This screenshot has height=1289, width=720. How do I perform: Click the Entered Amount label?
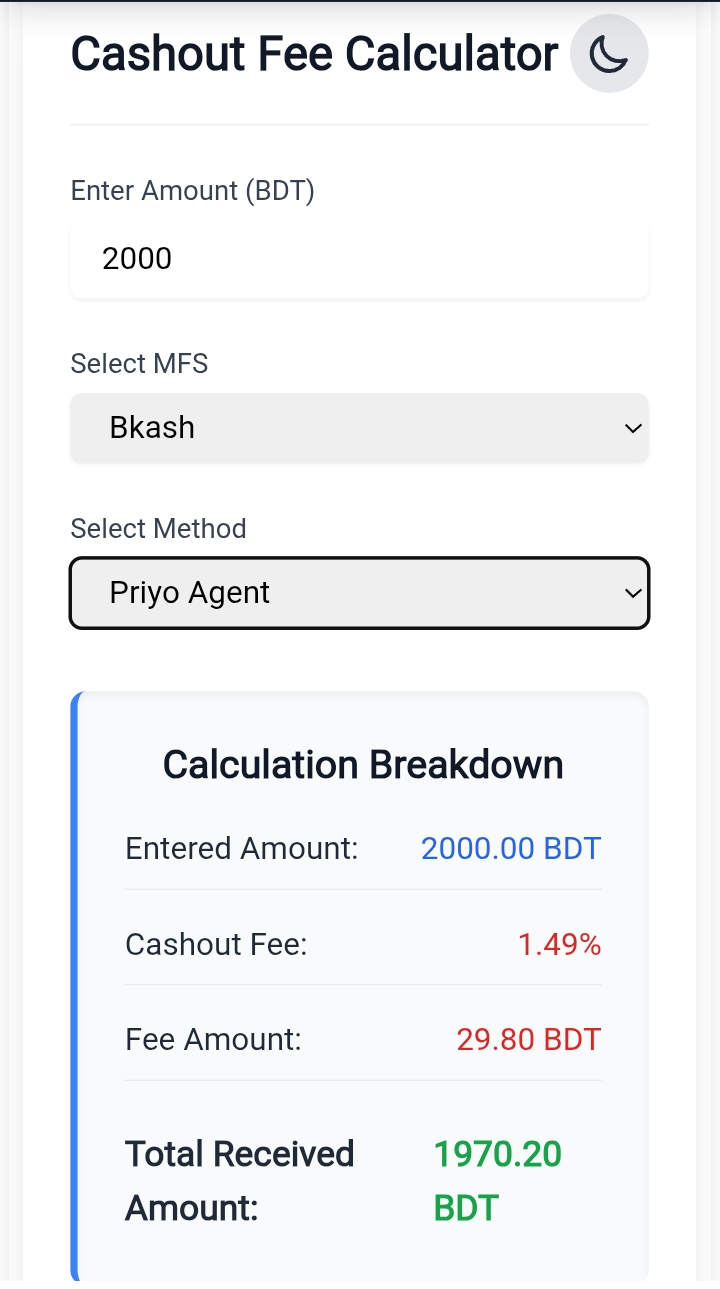(241, 849)
